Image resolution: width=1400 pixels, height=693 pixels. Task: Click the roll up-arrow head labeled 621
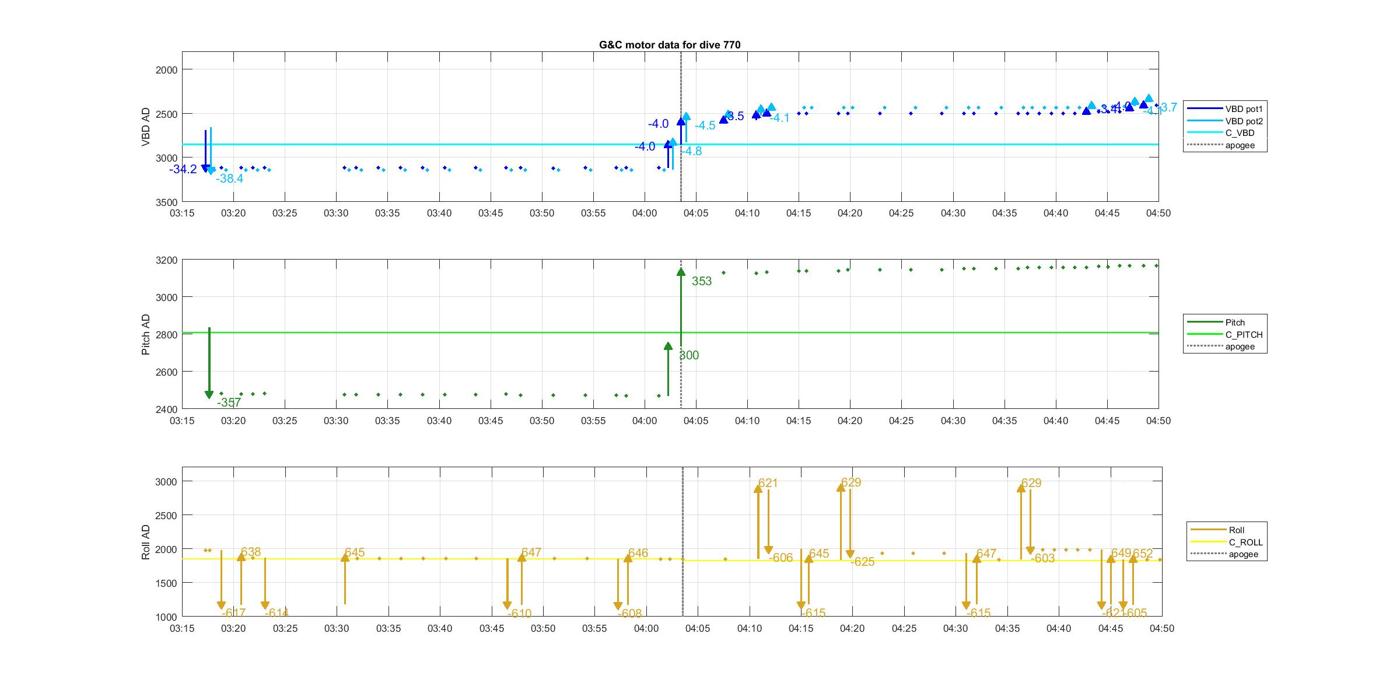[758, 488]
